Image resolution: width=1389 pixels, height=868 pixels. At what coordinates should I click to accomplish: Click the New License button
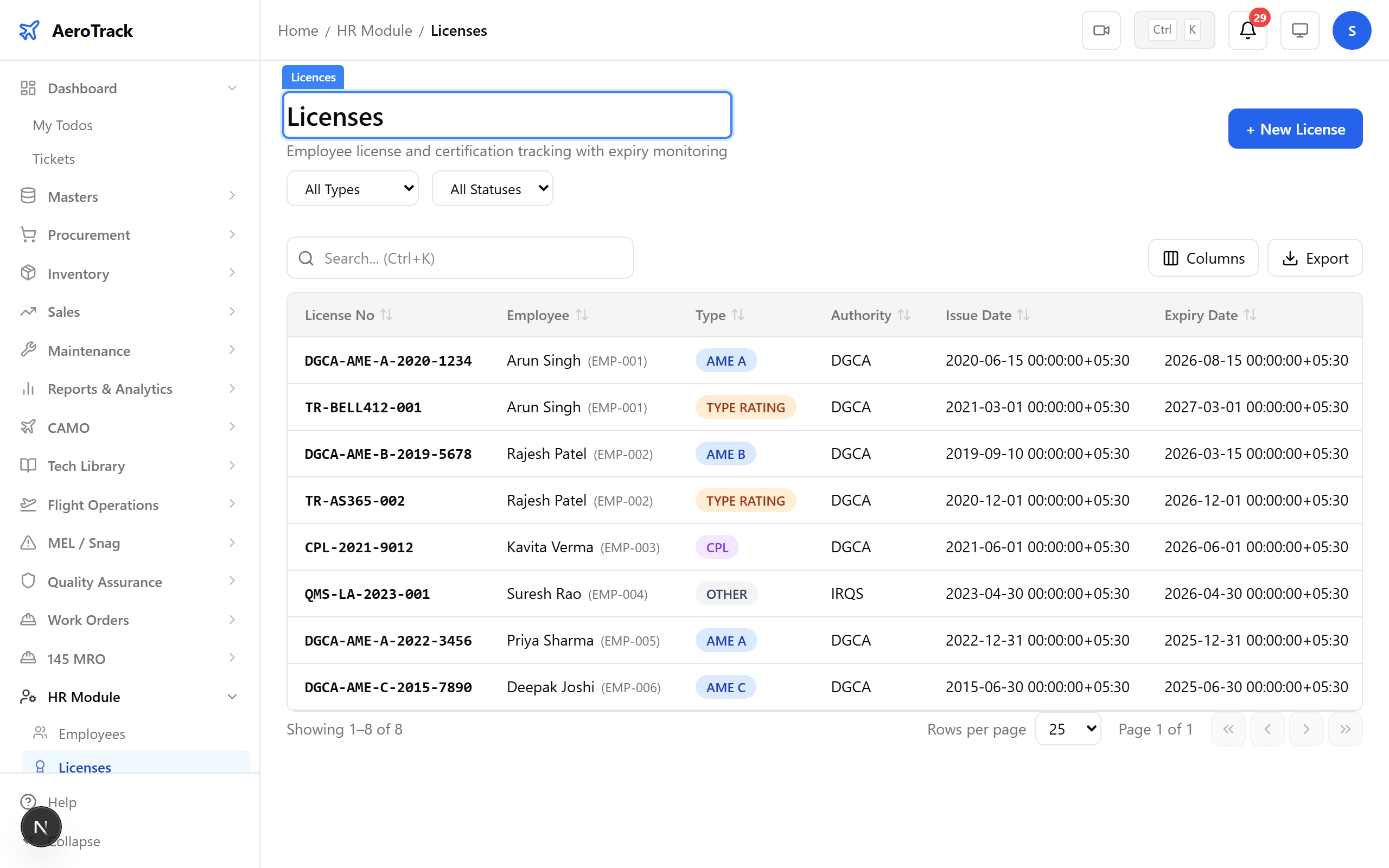pos(1294,129)
